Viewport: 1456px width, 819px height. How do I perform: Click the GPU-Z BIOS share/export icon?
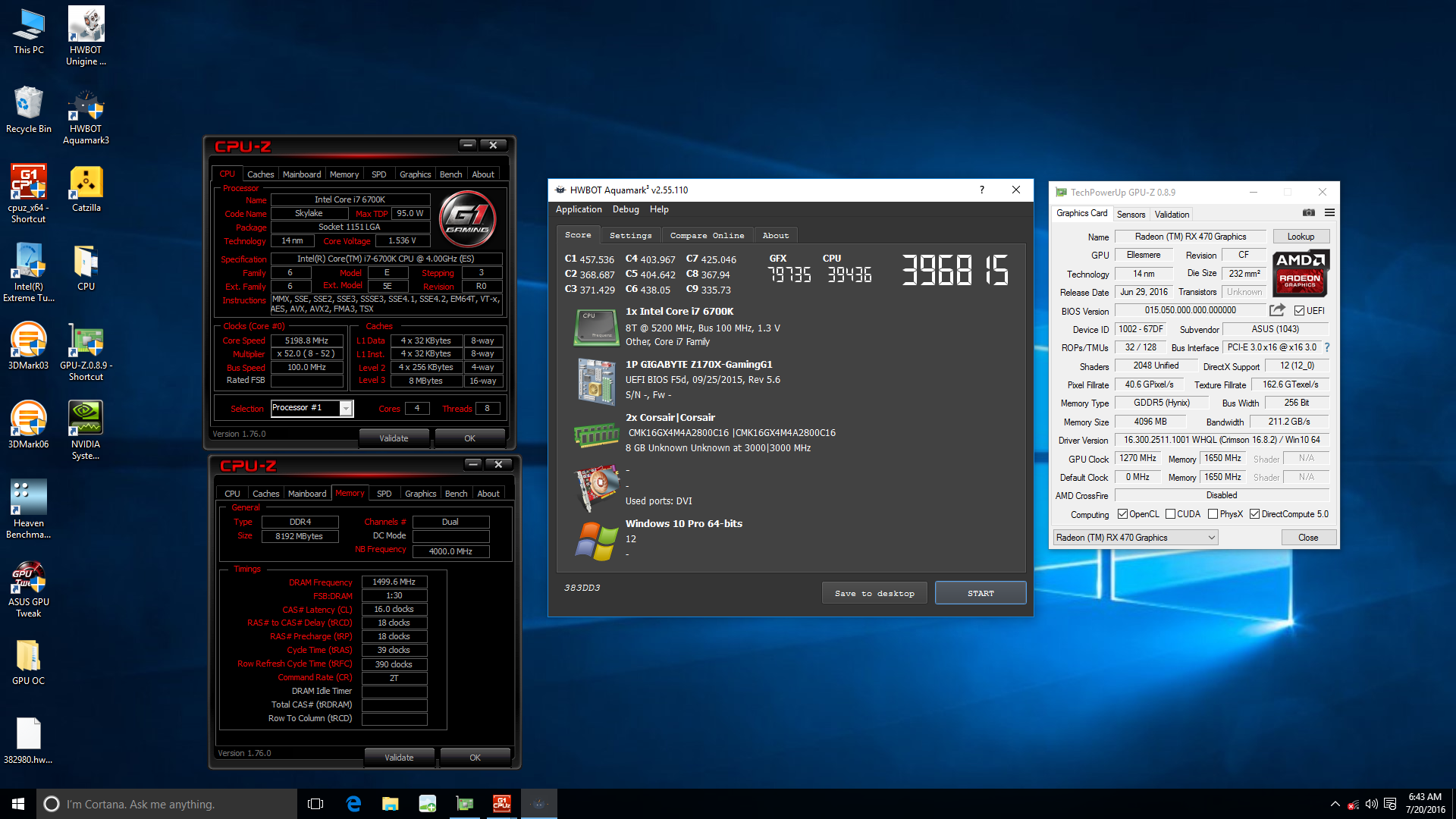1277,310
